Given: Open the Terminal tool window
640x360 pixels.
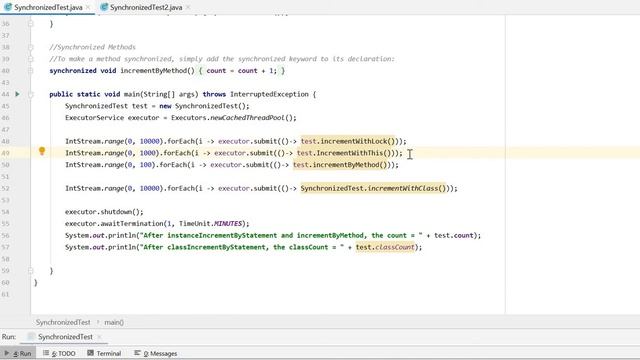Looking at the screenshot, I should click(104, 353).
